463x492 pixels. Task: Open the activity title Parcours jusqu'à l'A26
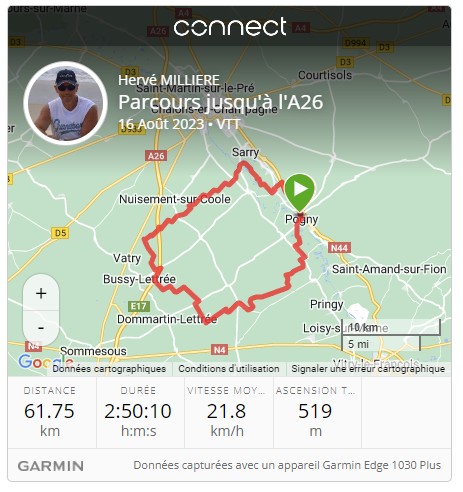[x=221, y=102]
